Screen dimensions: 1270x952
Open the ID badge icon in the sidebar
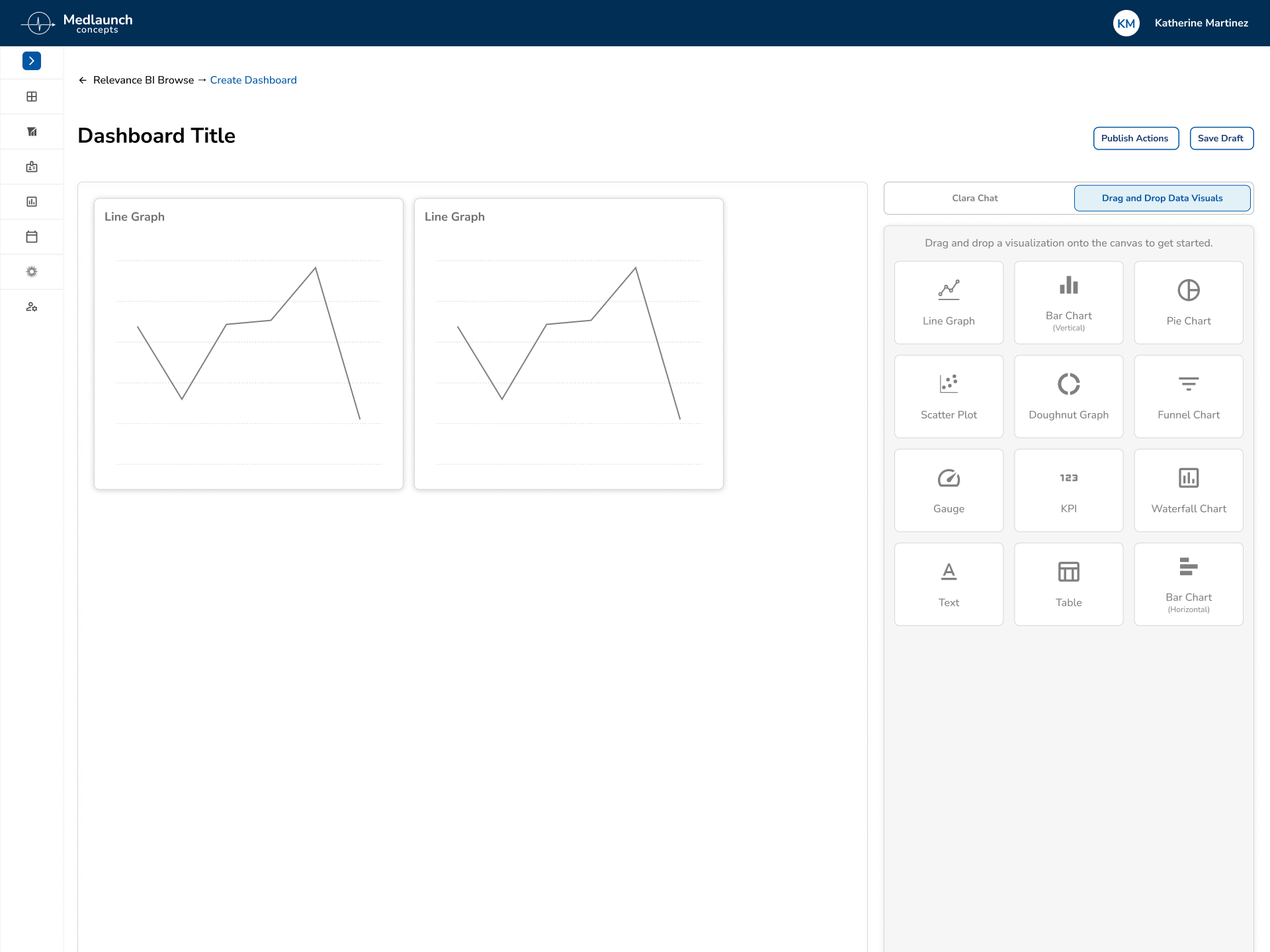32,167
